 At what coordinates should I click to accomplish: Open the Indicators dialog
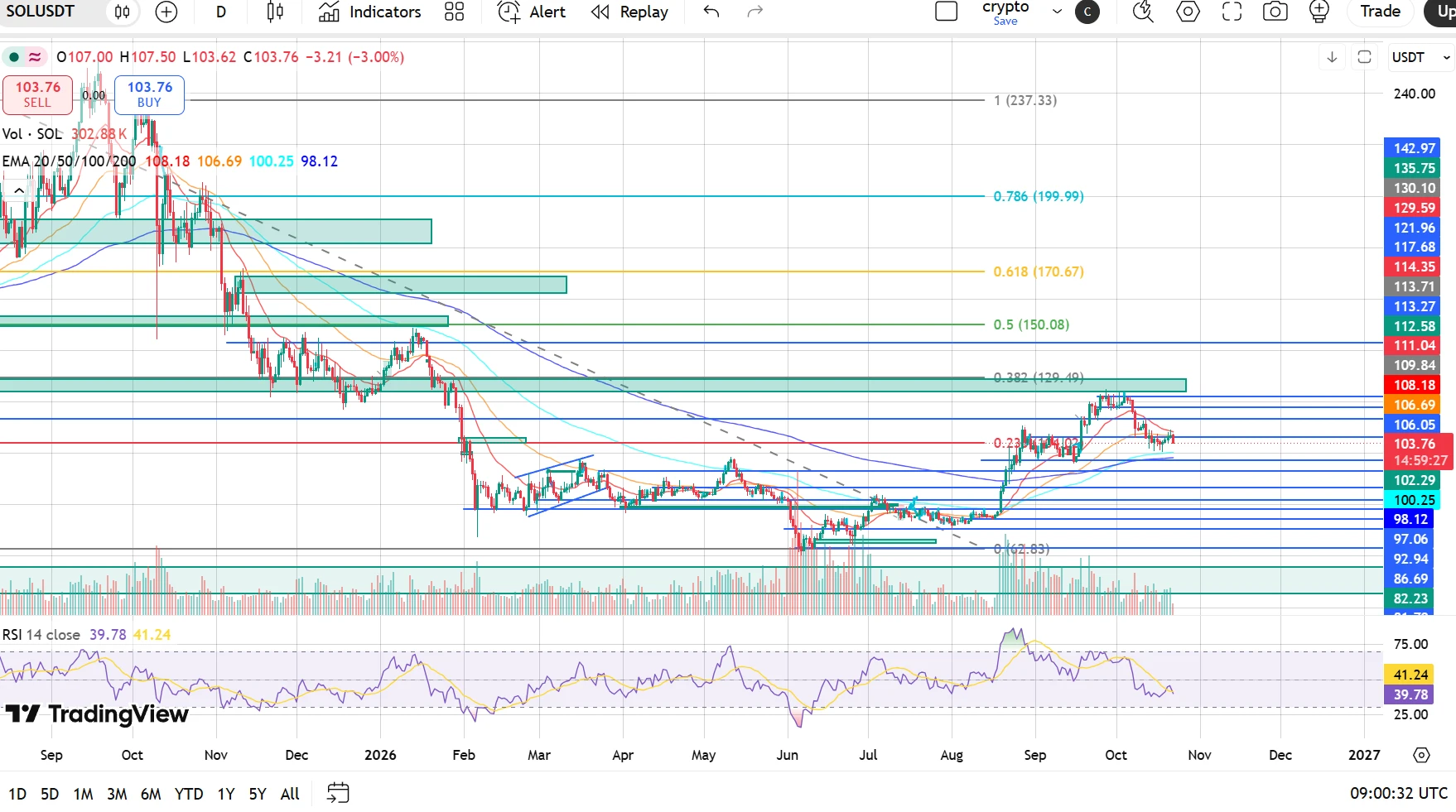(370, 12)
